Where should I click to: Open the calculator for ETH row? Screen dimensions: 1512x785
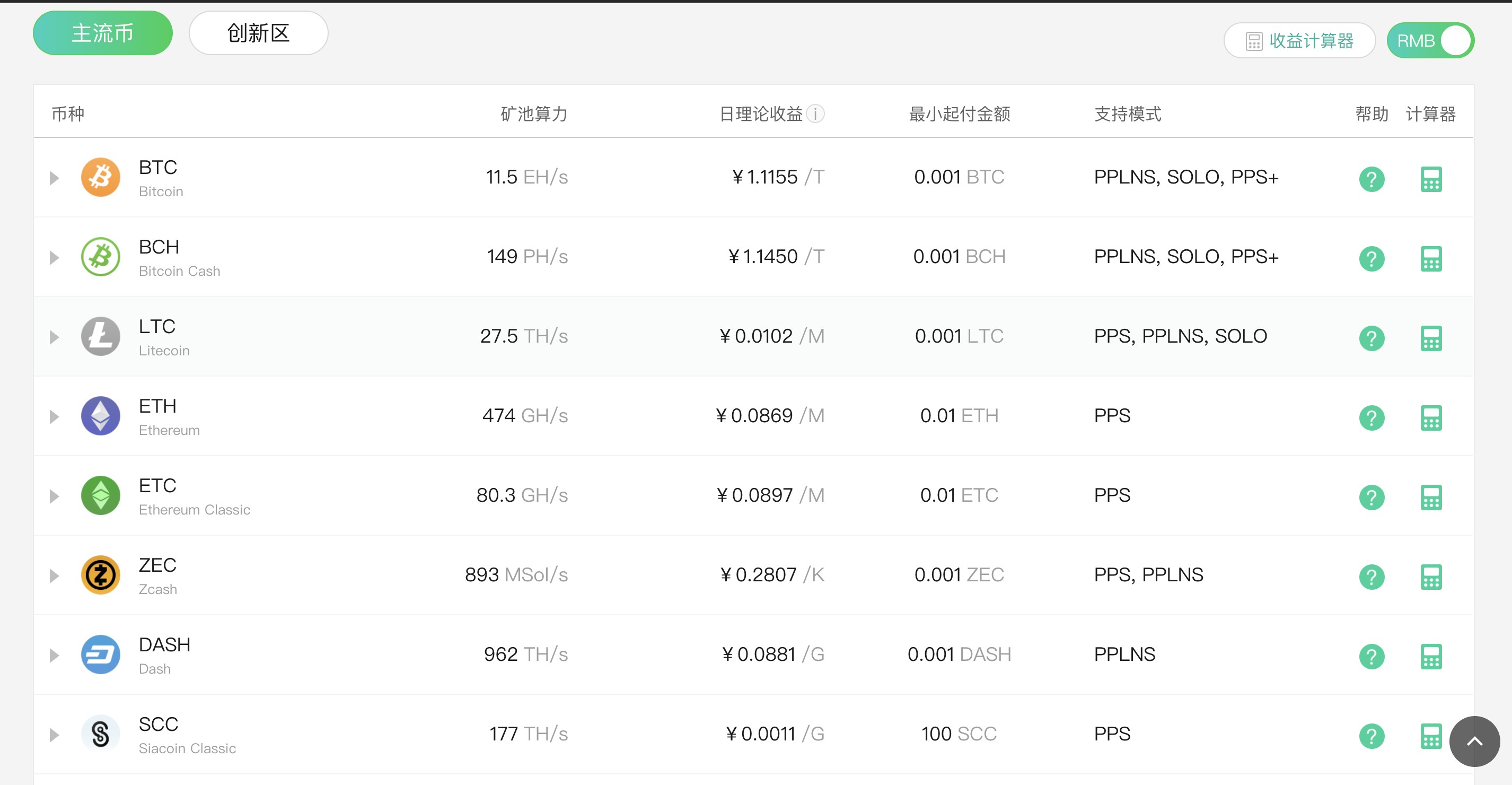tap(1430, 417)
